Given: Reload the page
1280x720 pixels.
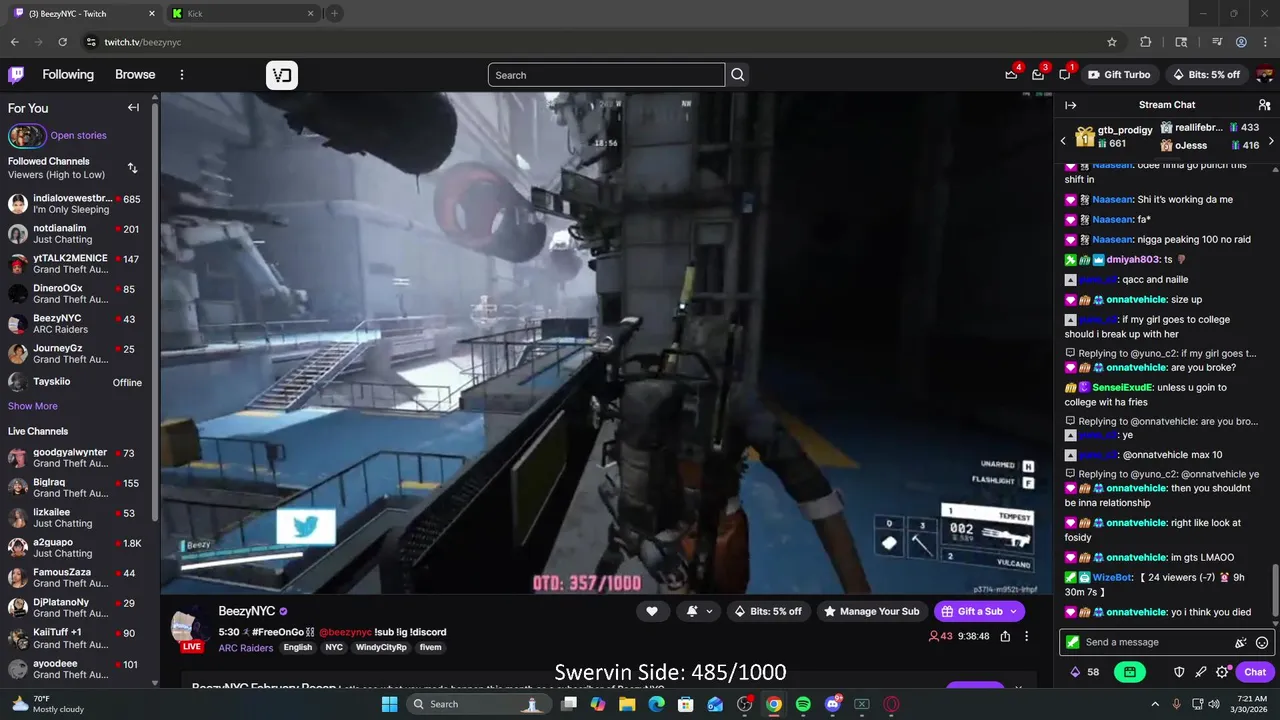Looking at the screenshot, I should click(63, 42).
